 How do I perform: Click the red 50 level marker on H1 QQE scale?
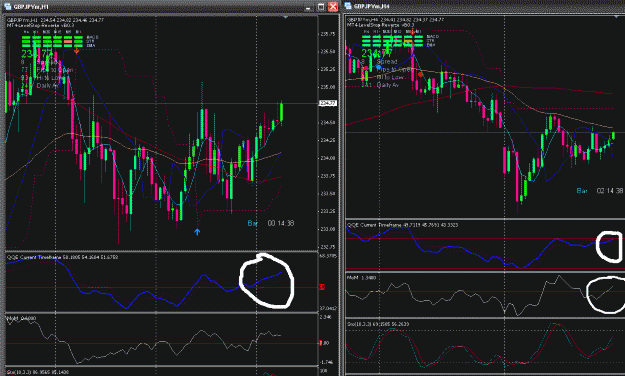click(321, 287)
